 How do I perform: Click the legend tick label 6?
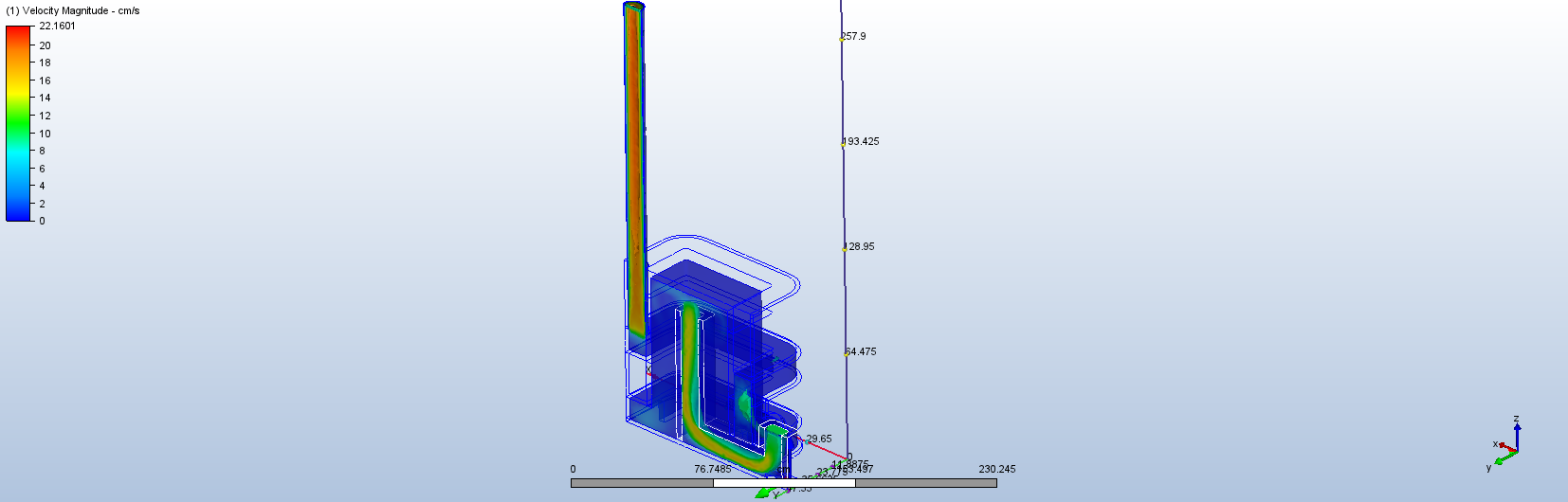(42, 169)
